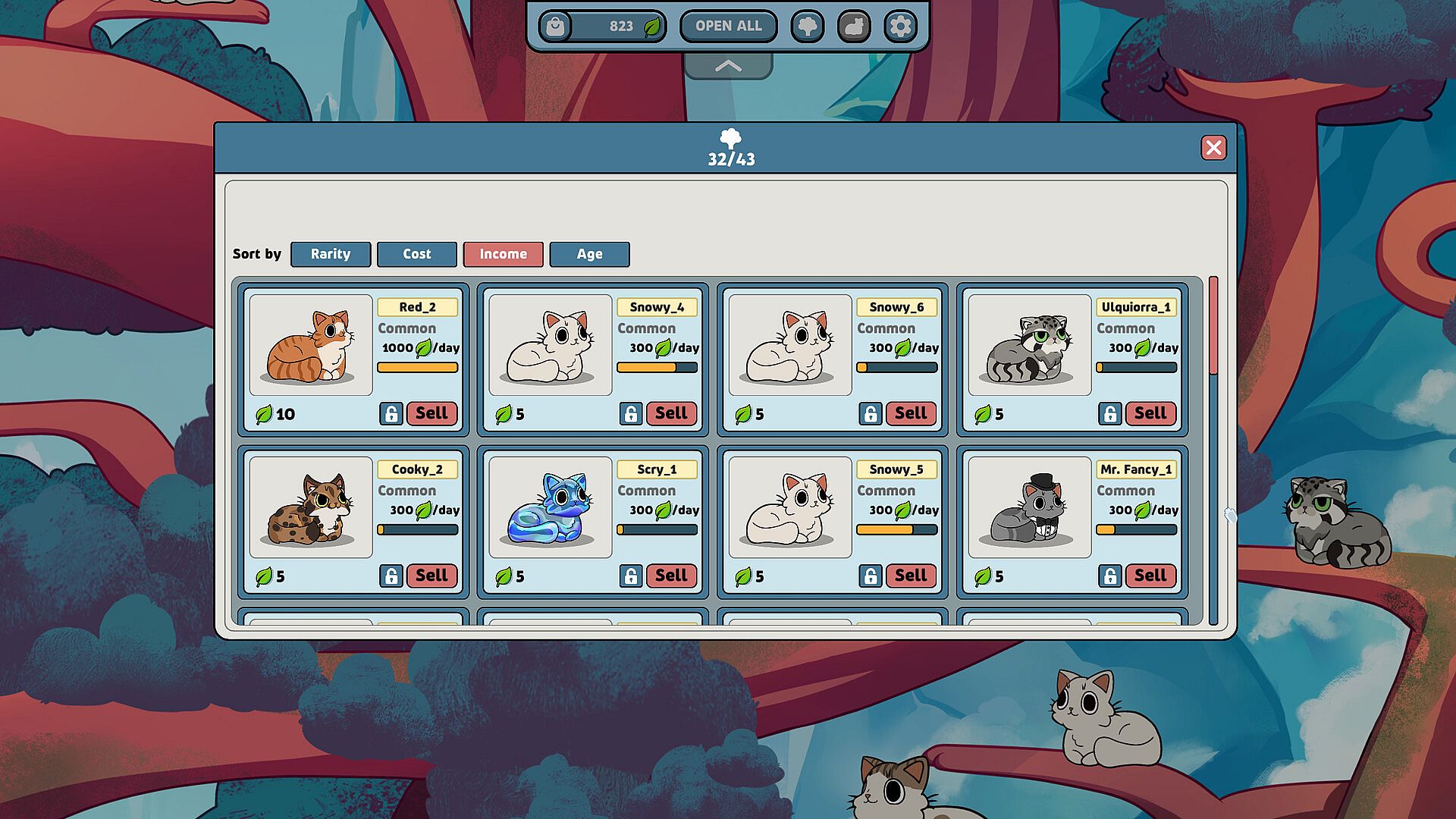The image size is (1456, 819).
Task: Sort cats by Rarity
Action: click(x=331, y=254)
